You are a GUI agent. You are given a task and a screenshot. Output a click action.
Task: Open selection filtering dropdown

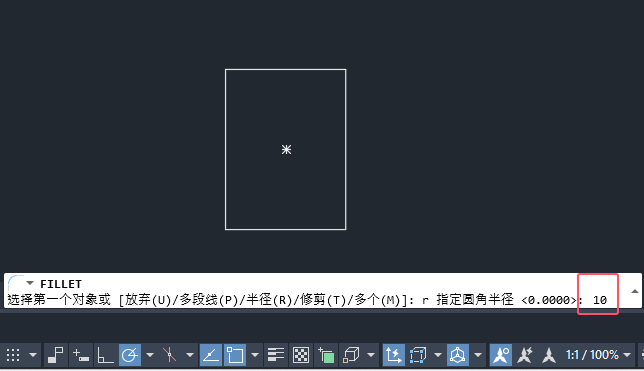pyautogui.click(x=438, y=355)
